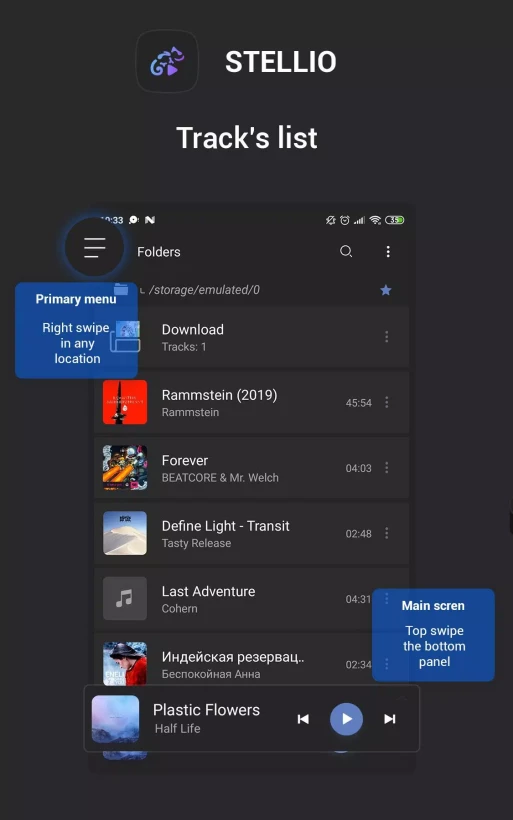Click the Беспокойная Анна artist text
This screenshot has height=820, width=513.
(211, 674)
